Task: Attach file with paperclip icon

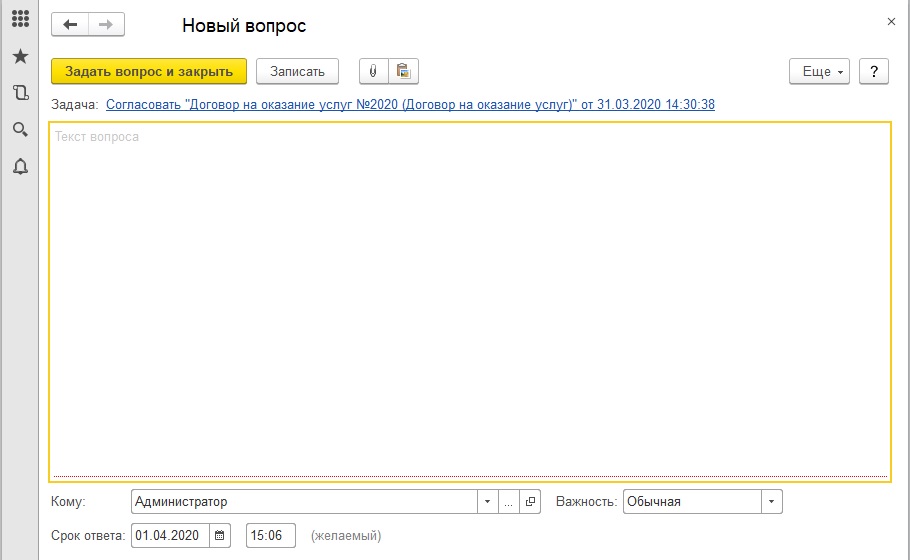Action: 373,71
